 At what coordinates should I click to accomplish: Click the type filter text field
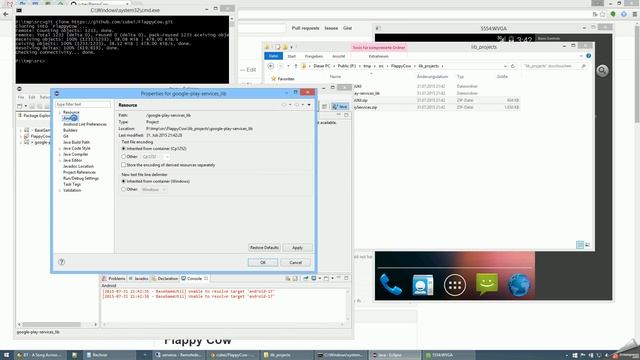click(83, 104)
